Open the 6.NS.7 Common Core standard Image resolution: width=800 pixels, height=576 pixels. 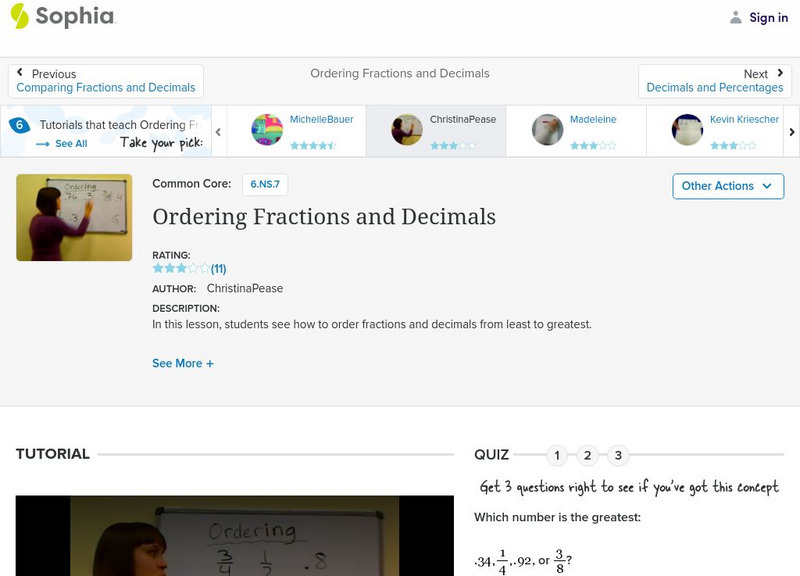tap(265, 184)
